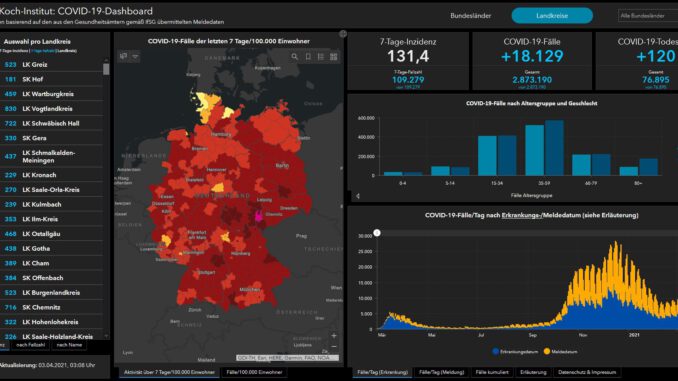The width and height of the screenshot is (678, 381).
Task: Select LK Ilm-Kreis in the list
Action: pos(51,219)
